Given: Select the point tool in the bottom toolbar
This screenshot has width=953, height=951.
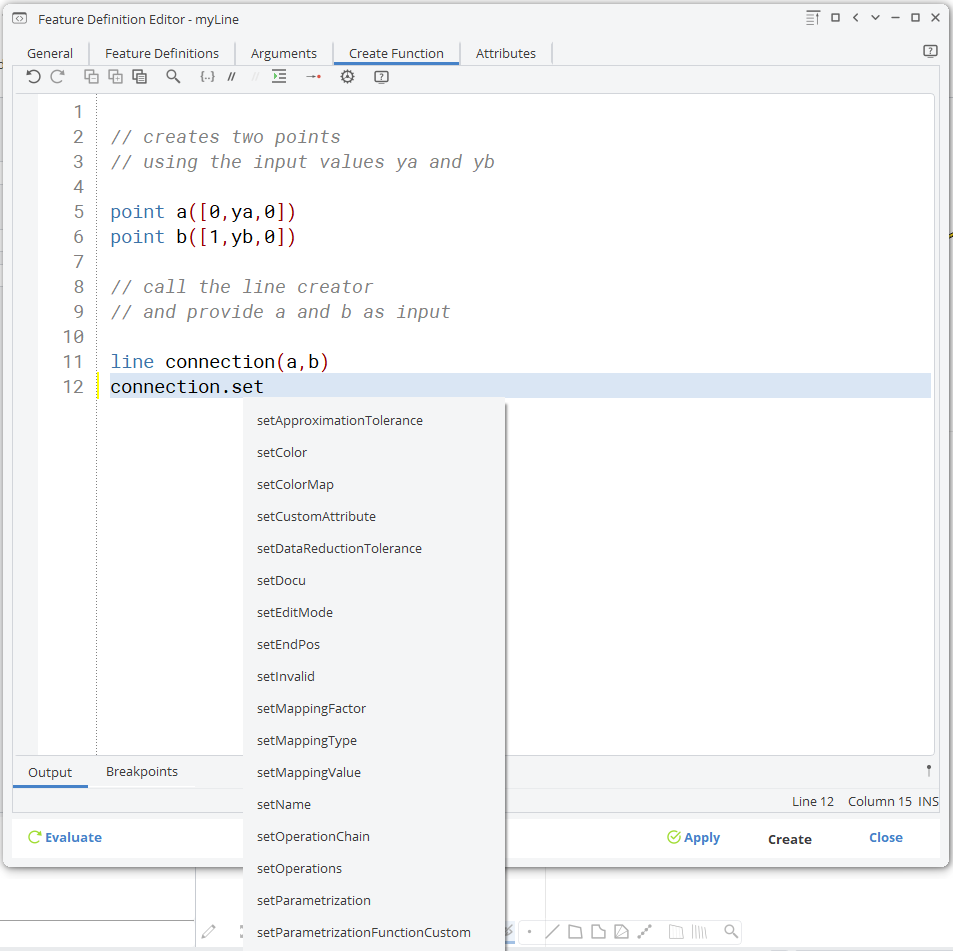Looking at the screenshot, I should pyautogui.click(x=529, y=931).
